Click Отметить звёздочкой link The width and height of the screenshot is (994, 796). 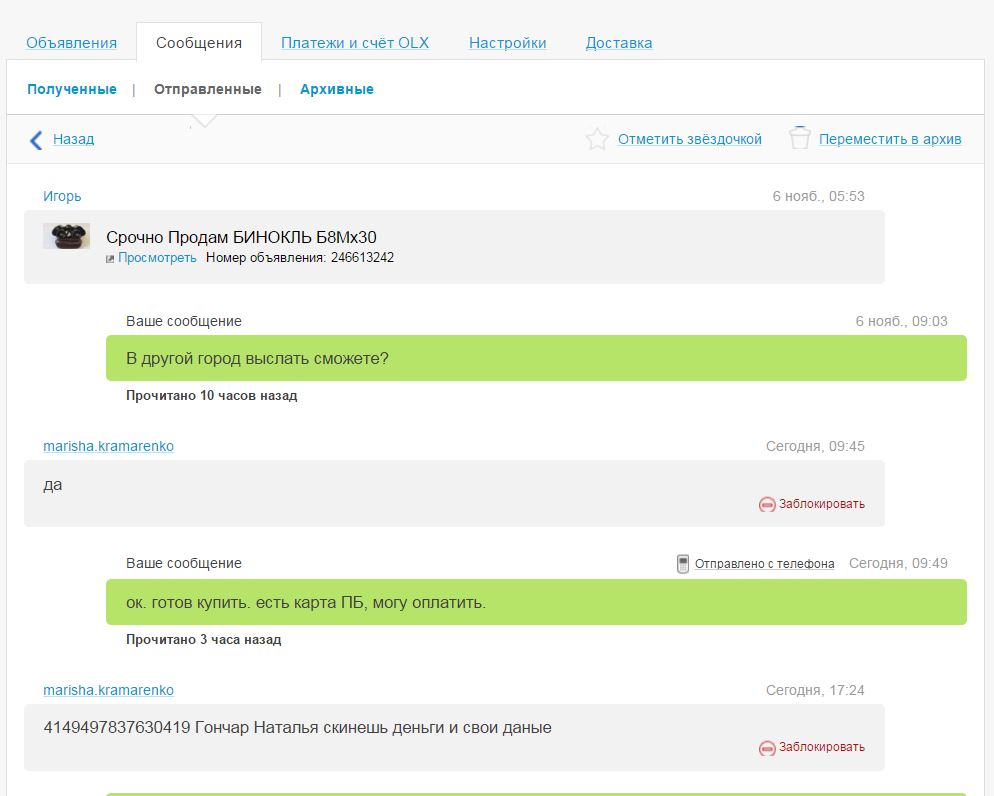click(x=690, y=139)
